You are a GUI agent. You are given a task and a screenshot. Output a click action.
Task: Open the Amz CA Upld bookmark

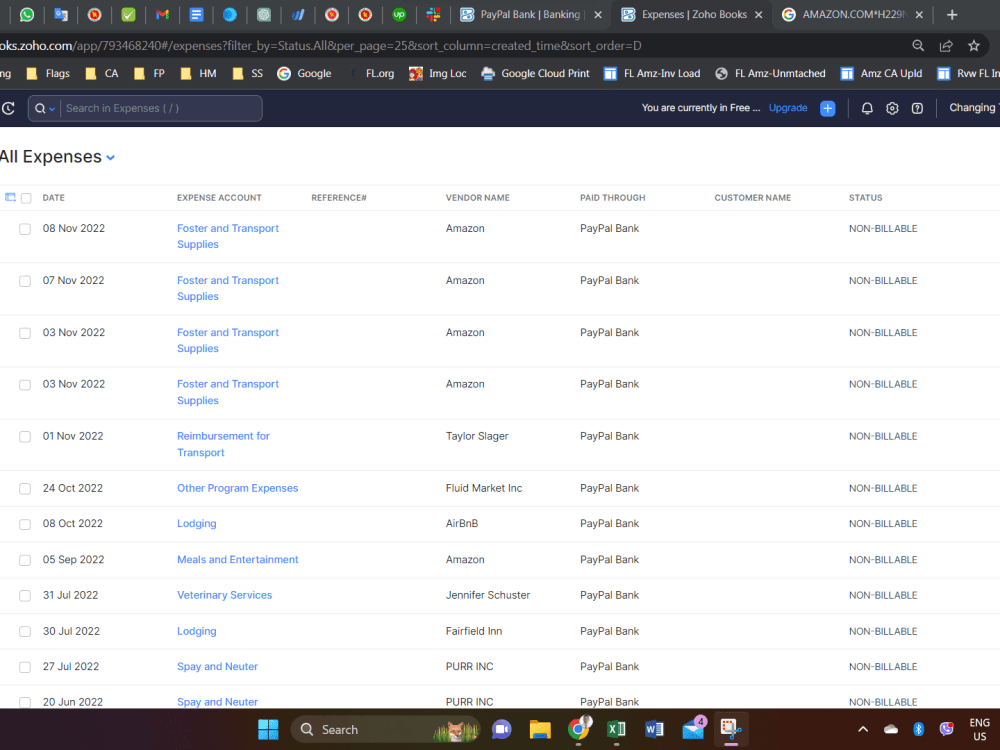(881, 73)
